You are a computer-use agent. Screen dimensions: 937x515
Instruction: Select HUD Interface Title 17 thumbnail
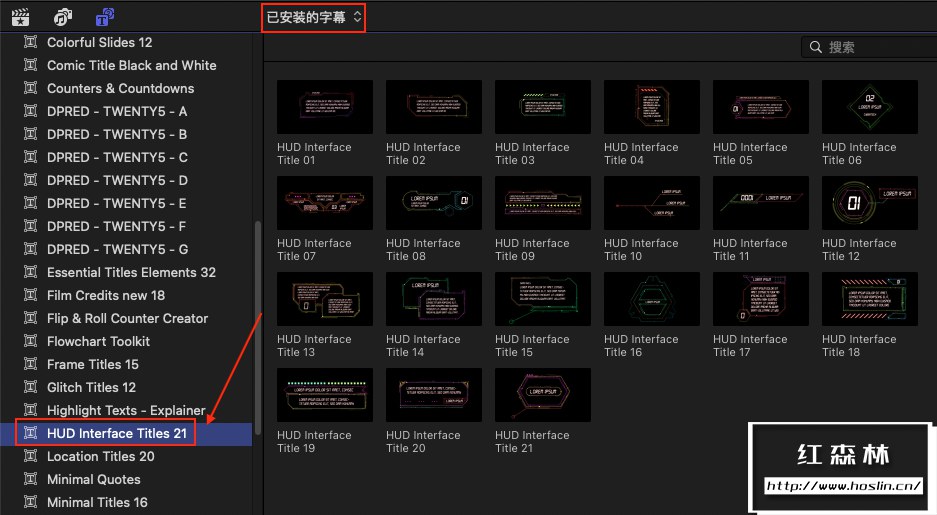761,299
